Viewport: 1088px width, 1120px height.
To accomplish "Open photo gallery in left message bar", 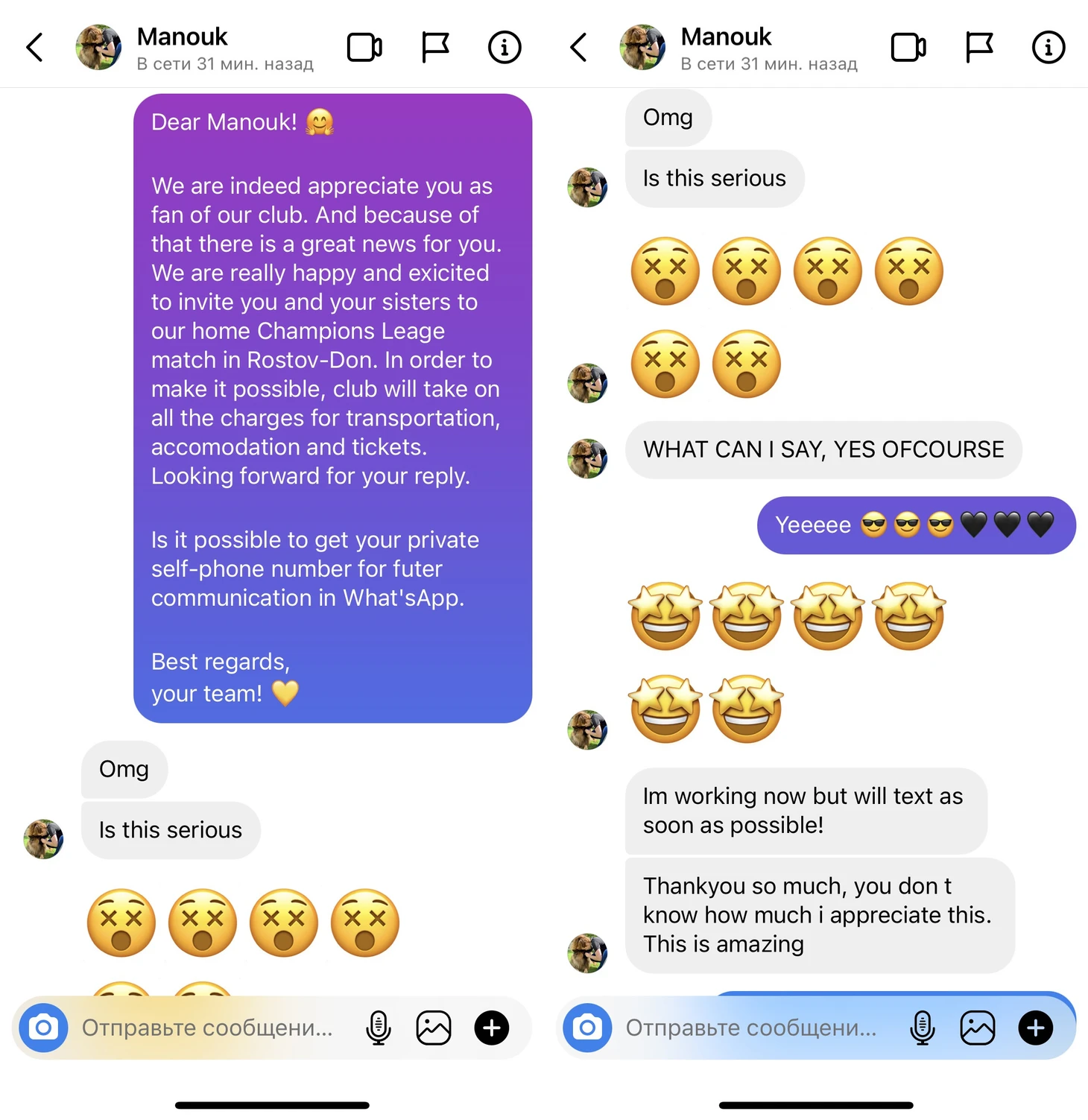I will coord(434,1028).
